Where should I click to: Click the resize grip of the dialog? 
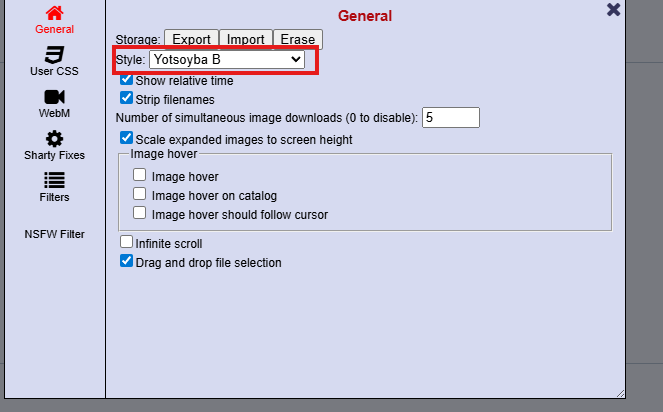click(x=620, y=392)
